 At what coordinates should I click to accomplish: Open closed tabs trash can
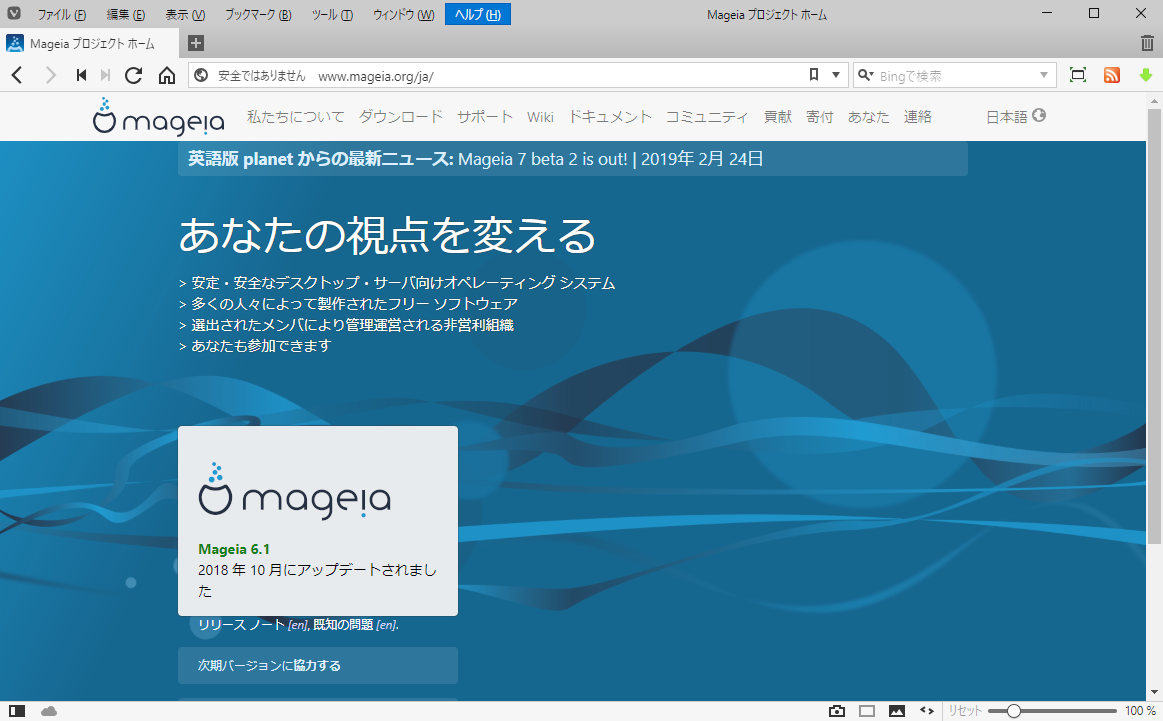pos(1147,43)
